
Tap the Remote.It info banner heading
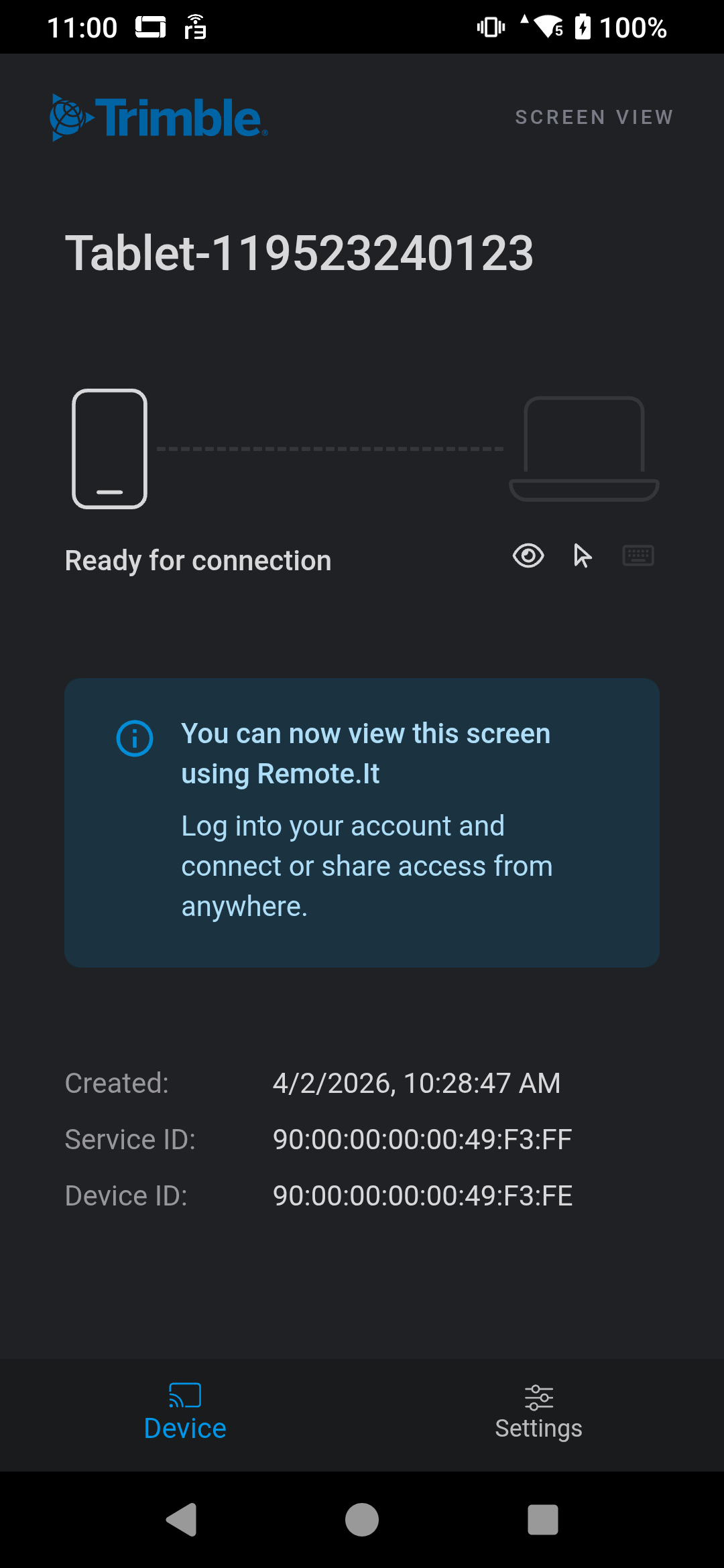pos(365,753)
